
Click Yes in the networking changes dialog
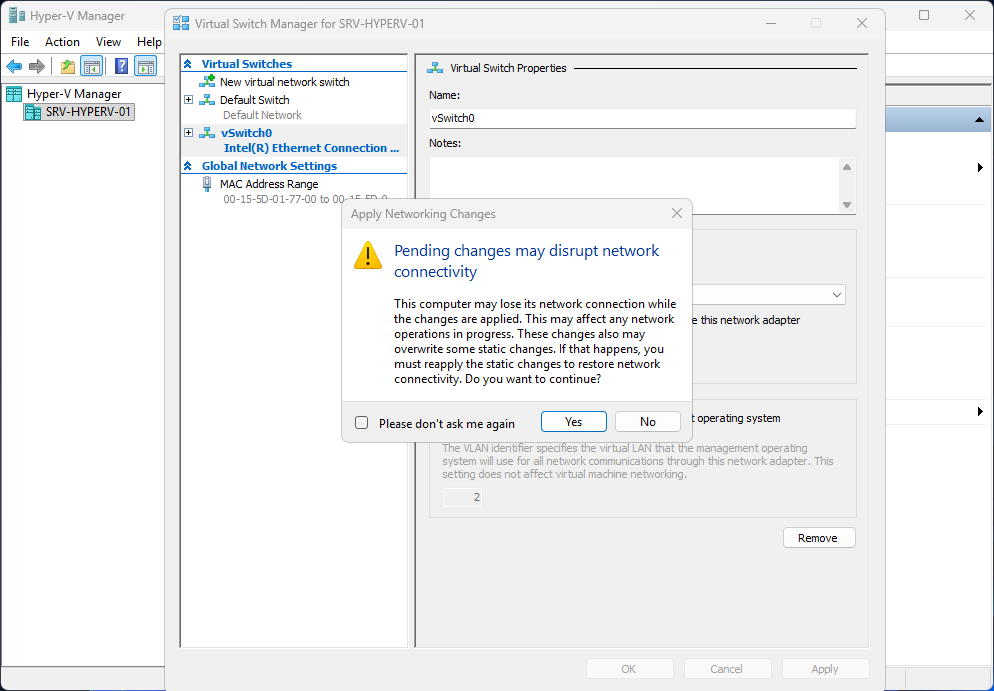click(x=573, y=421)
